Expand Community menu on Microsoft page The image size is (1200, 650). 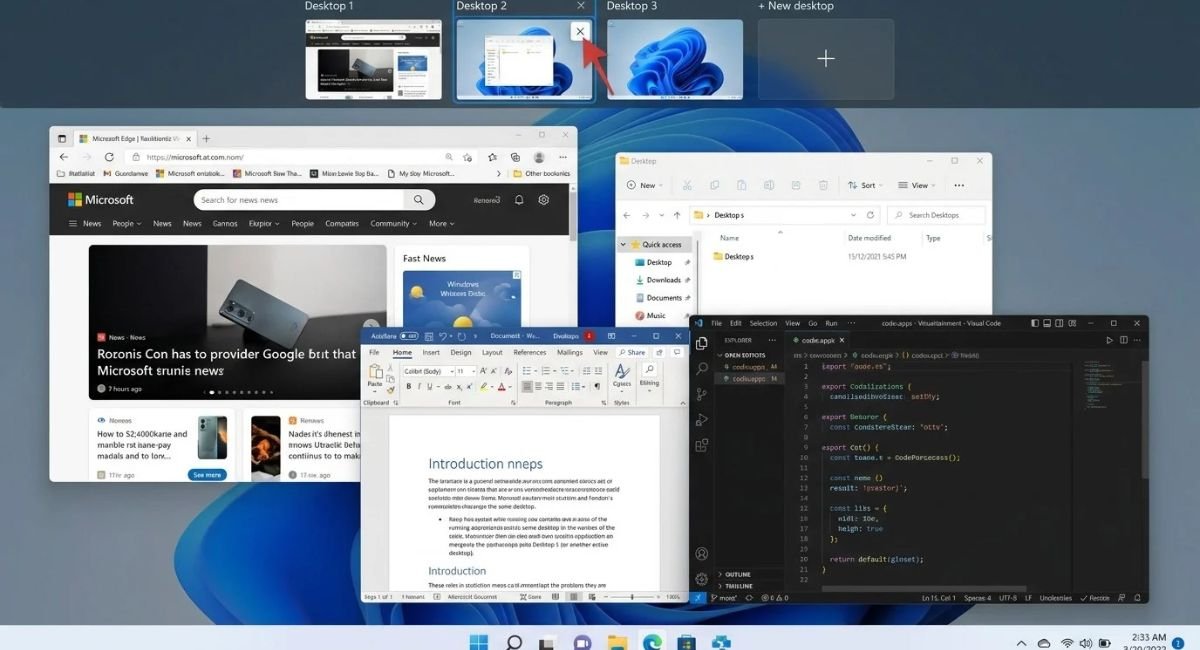[394, 224]
